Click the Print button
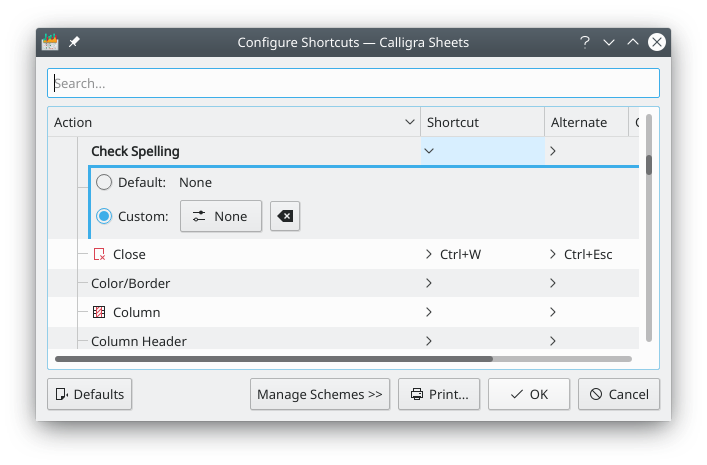 [x=439, y=394]
